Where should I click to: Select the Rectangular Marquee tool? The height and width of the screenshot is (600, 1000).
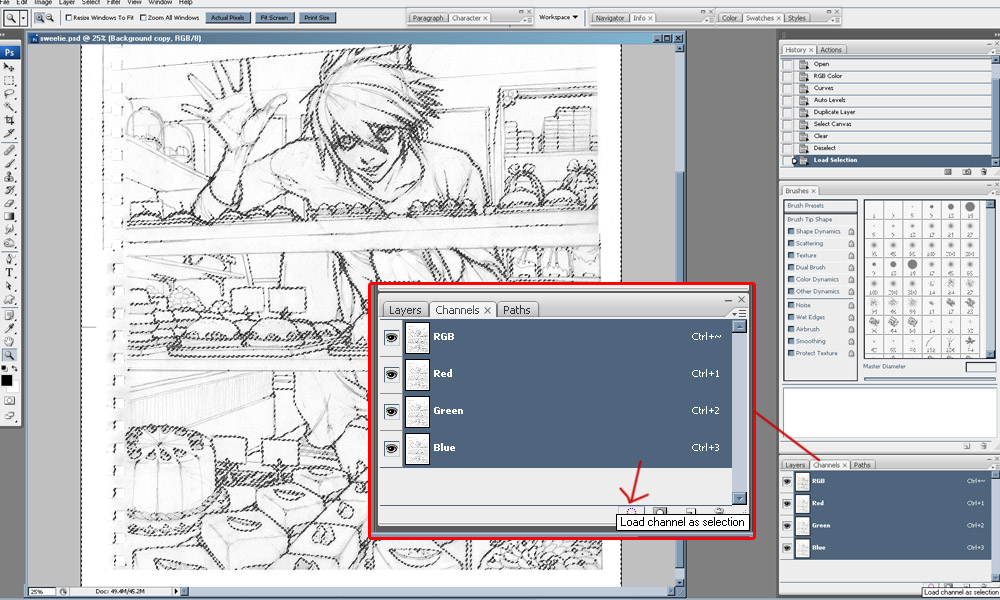(x=9, y=80)
